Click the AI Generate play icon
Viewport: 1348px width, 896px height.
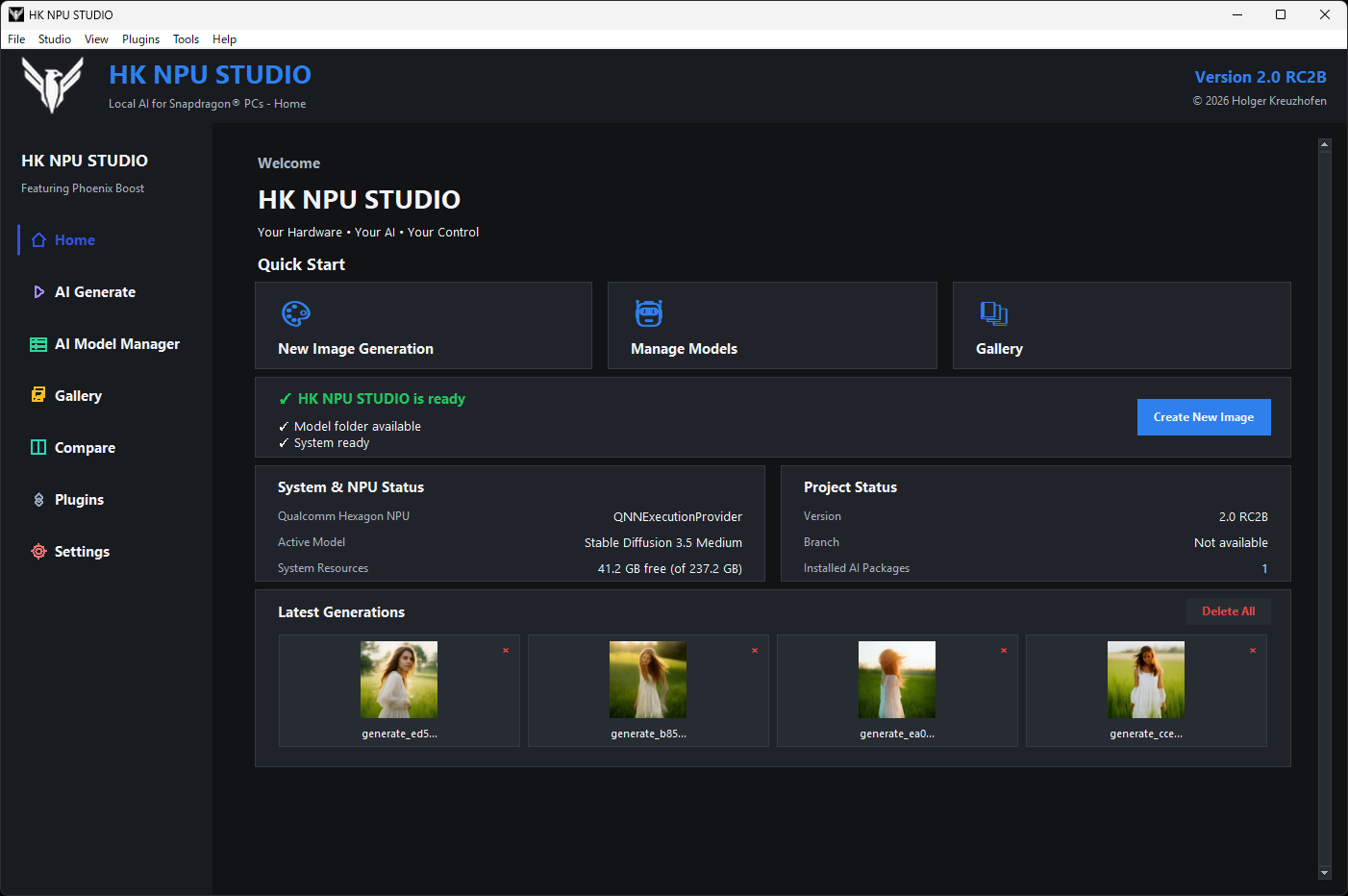38,292
